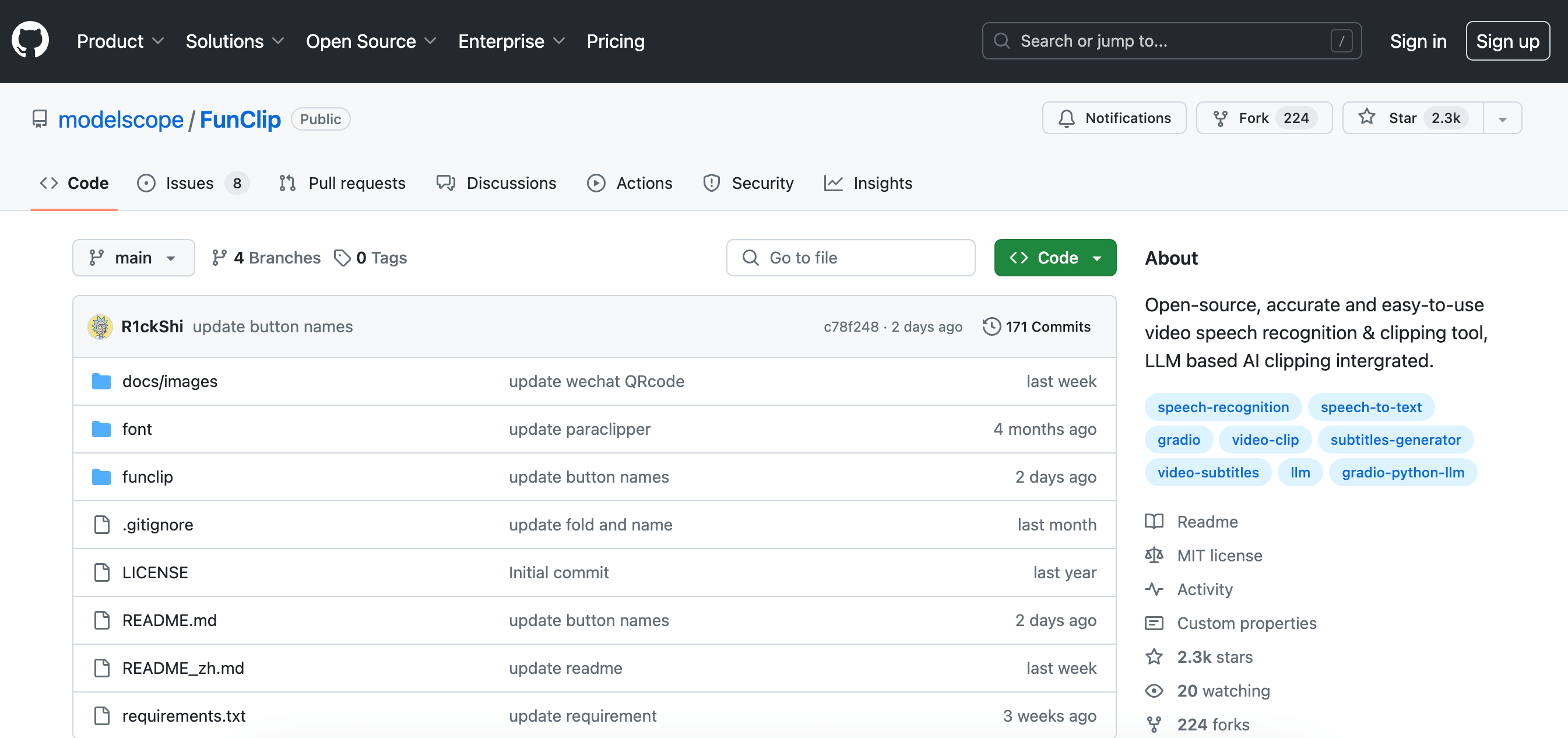Click the README.md file icon
The image size is (1568, 738).
101,620
